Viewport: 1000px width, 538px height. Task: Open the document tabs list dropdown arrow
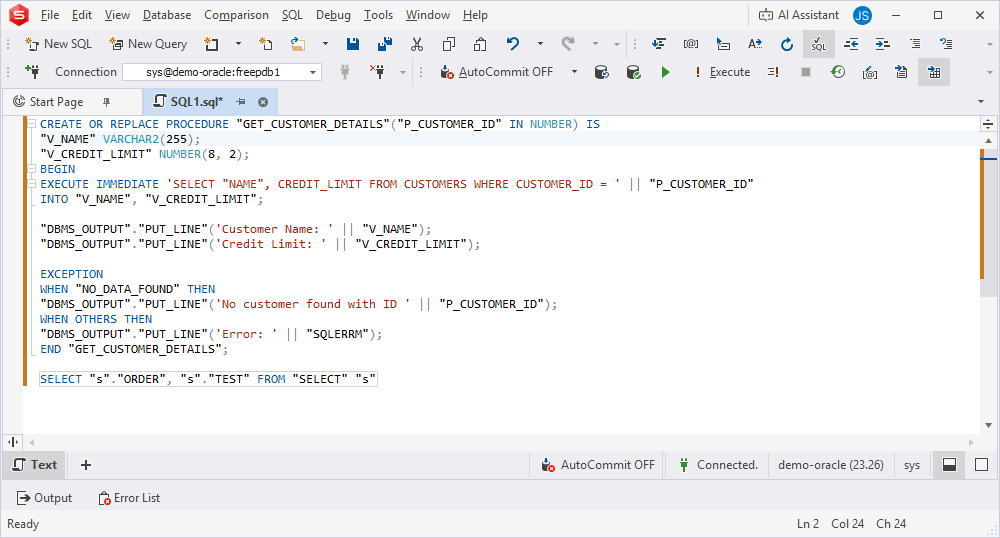point(981,102)
